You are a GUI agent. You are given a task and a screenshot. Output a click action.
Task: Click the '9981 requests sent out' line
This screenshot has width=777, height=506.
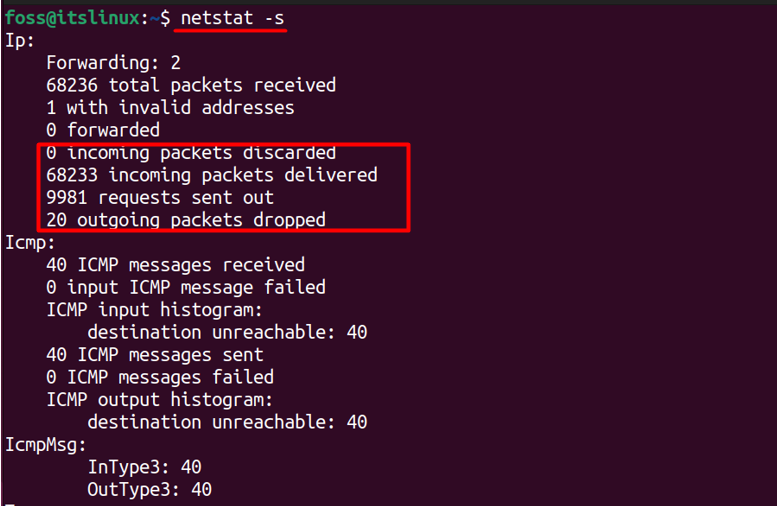pyautogui.click(x=159, y=197)
